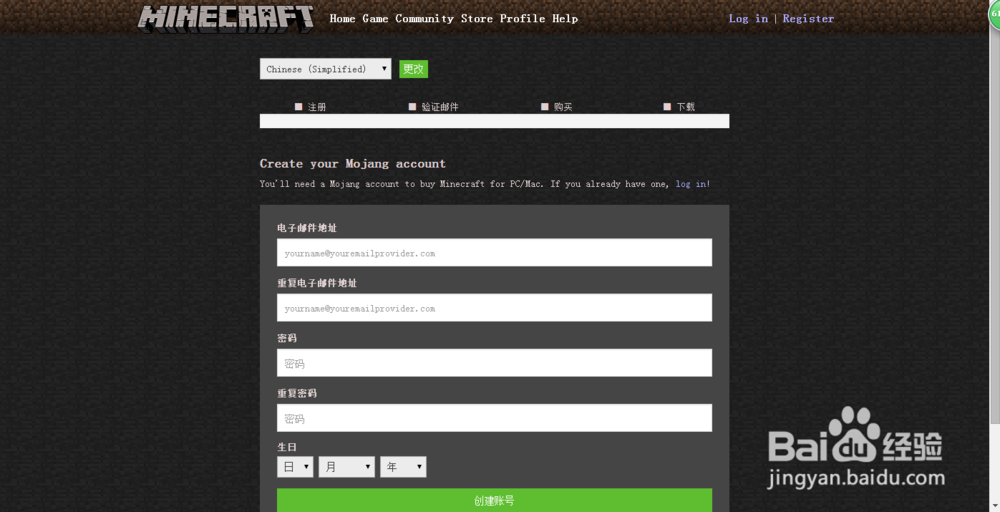Screen dimensions: 1000x512
Task: Click the 生日 label
Action: coord(286,447)
